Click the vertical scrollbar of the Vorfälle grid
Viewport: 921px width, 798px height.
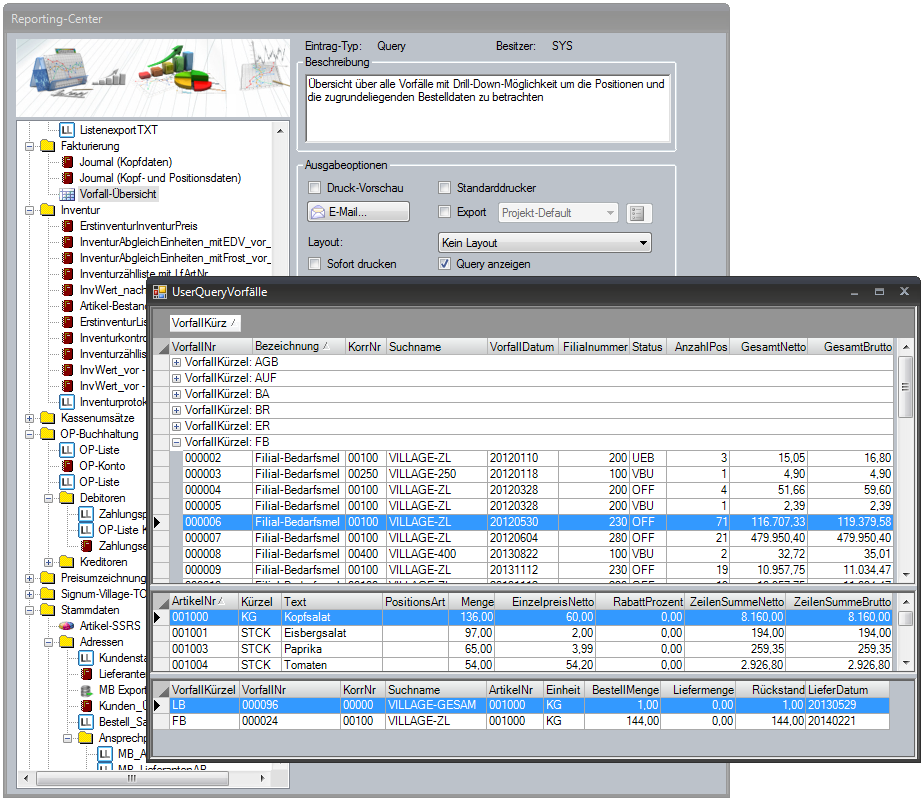[x=906, y=470]
